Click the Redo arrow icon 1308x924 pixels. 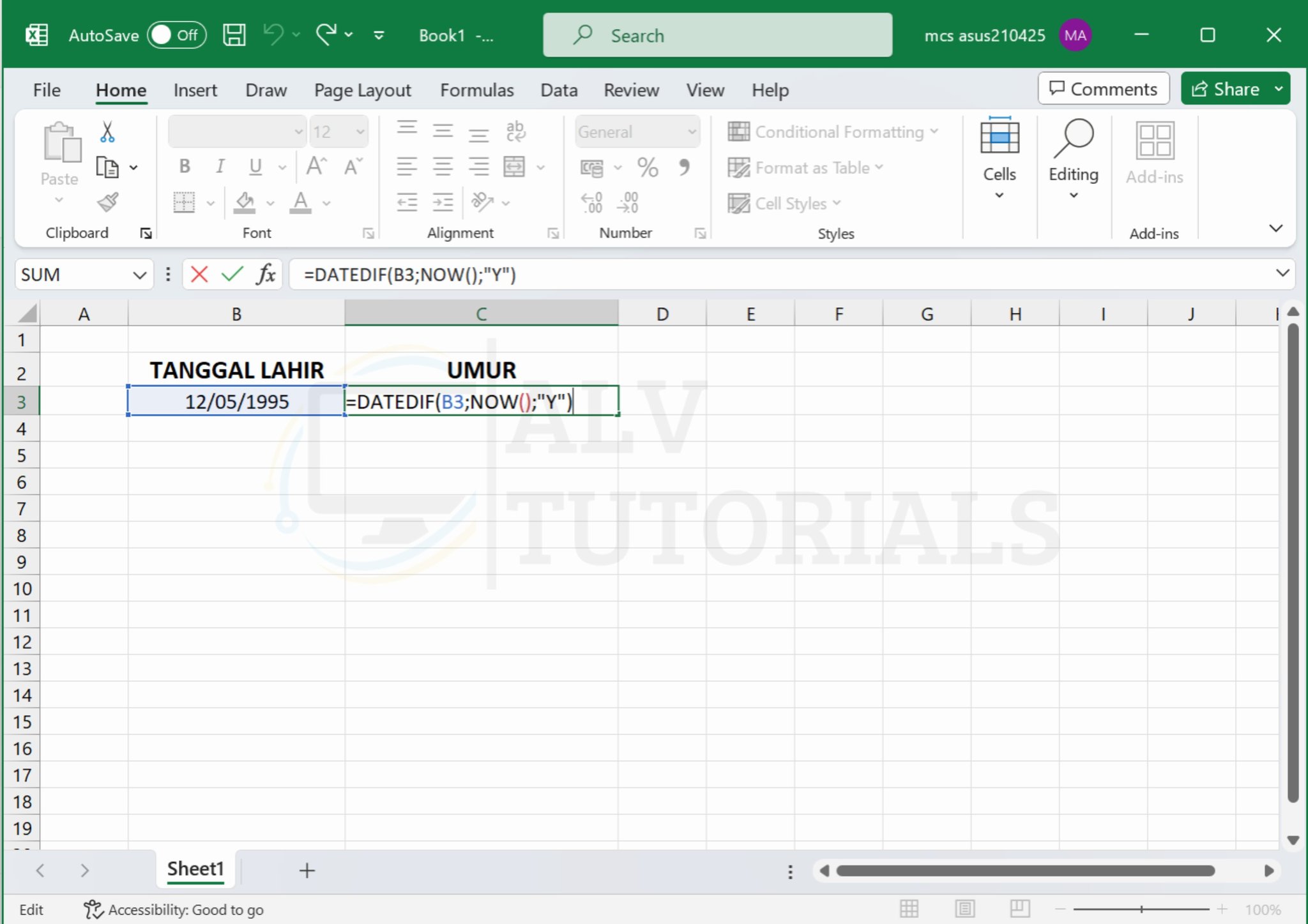(326, 34)
